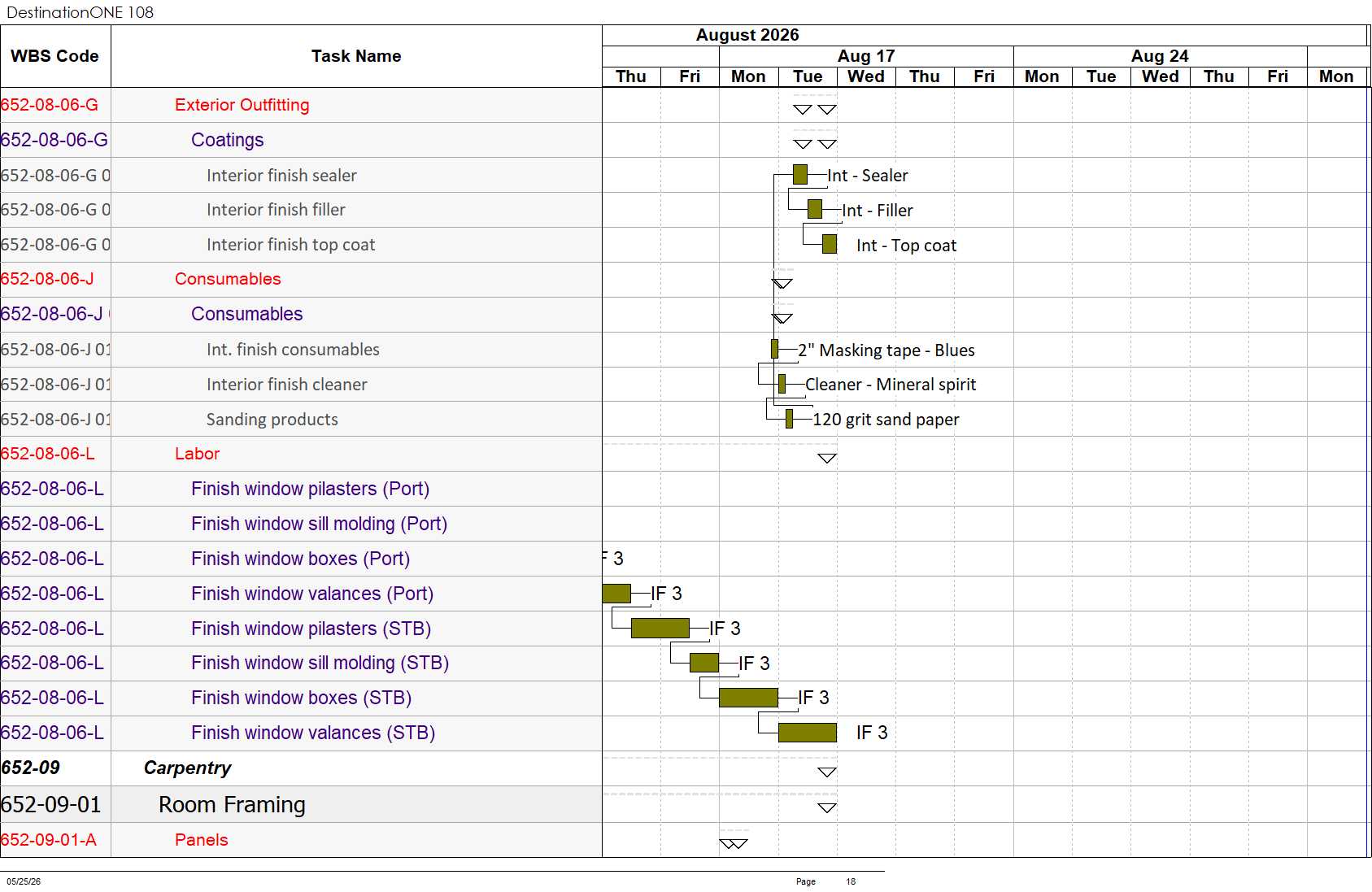This screenshot has width=1372, height=892.
Task: Click the Panels task name
Action: coord(202,840)
